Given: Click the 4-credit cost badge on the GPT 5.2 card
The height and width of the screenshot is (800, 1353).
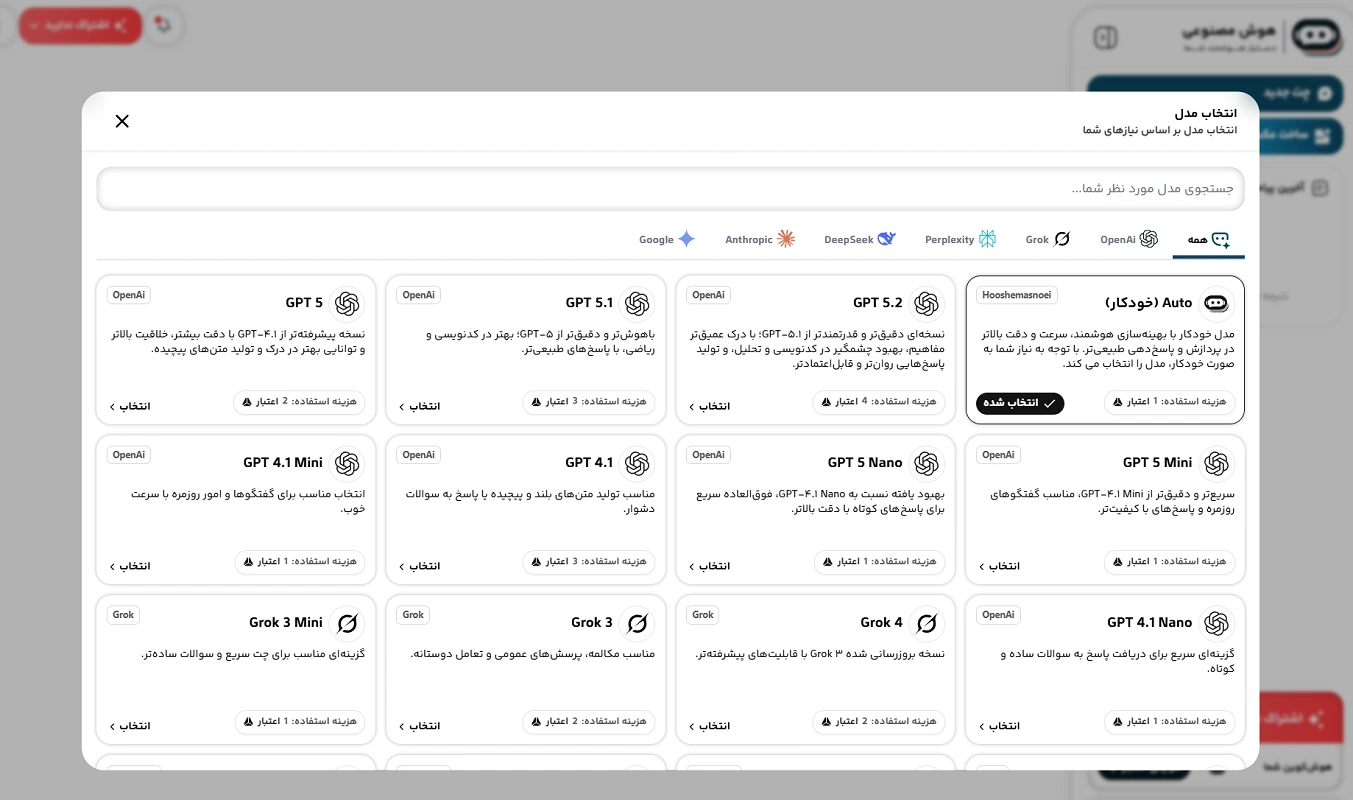Looking at the screenshot, I should (x=879, y=402).
